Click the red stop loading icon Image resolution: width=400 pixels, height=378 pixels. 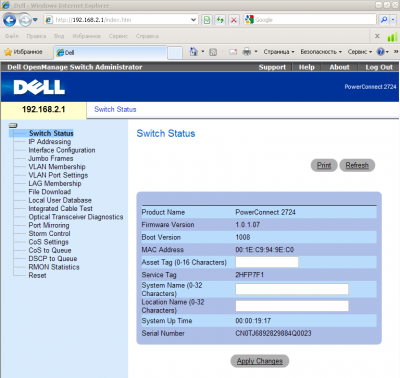234,20
